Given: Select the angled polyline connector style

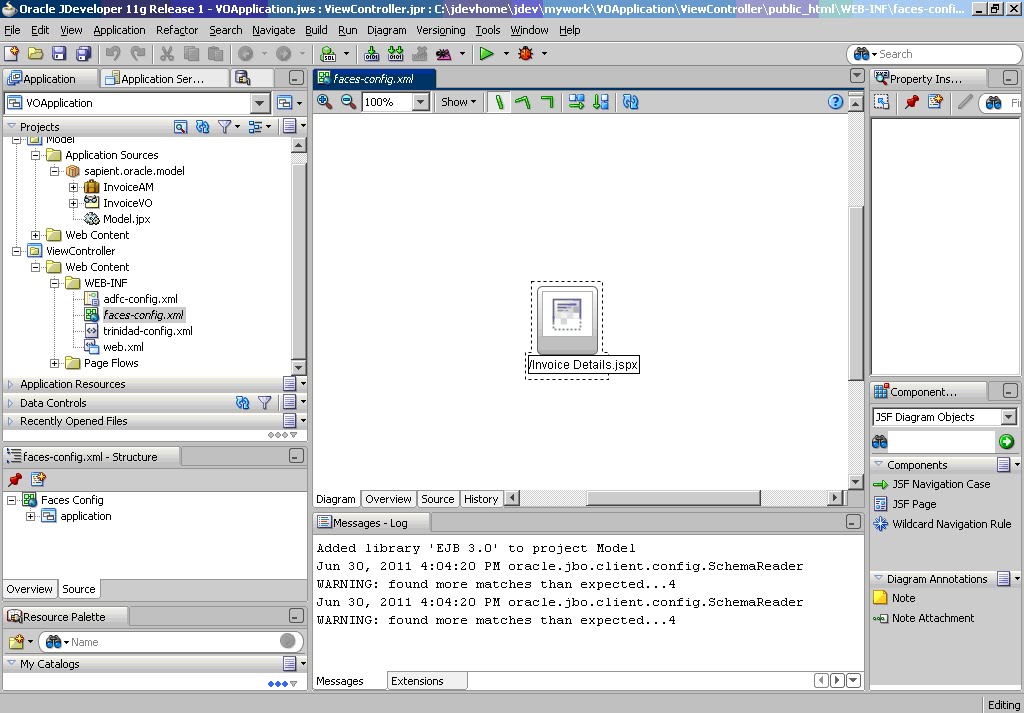Looking at the screenshot, I should click(x=523, y=102).
